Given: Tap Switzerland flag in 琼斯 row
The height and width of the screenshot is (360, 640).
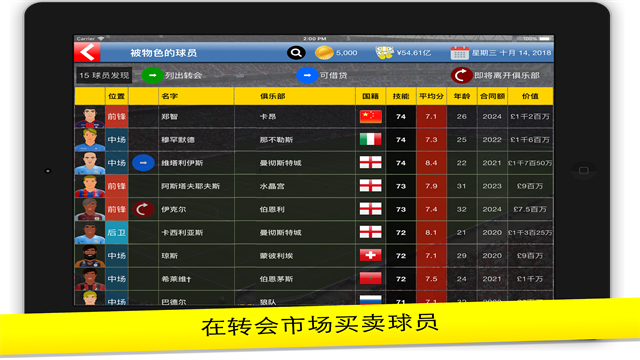Looking at the screenshot, I should coord(371,256).
